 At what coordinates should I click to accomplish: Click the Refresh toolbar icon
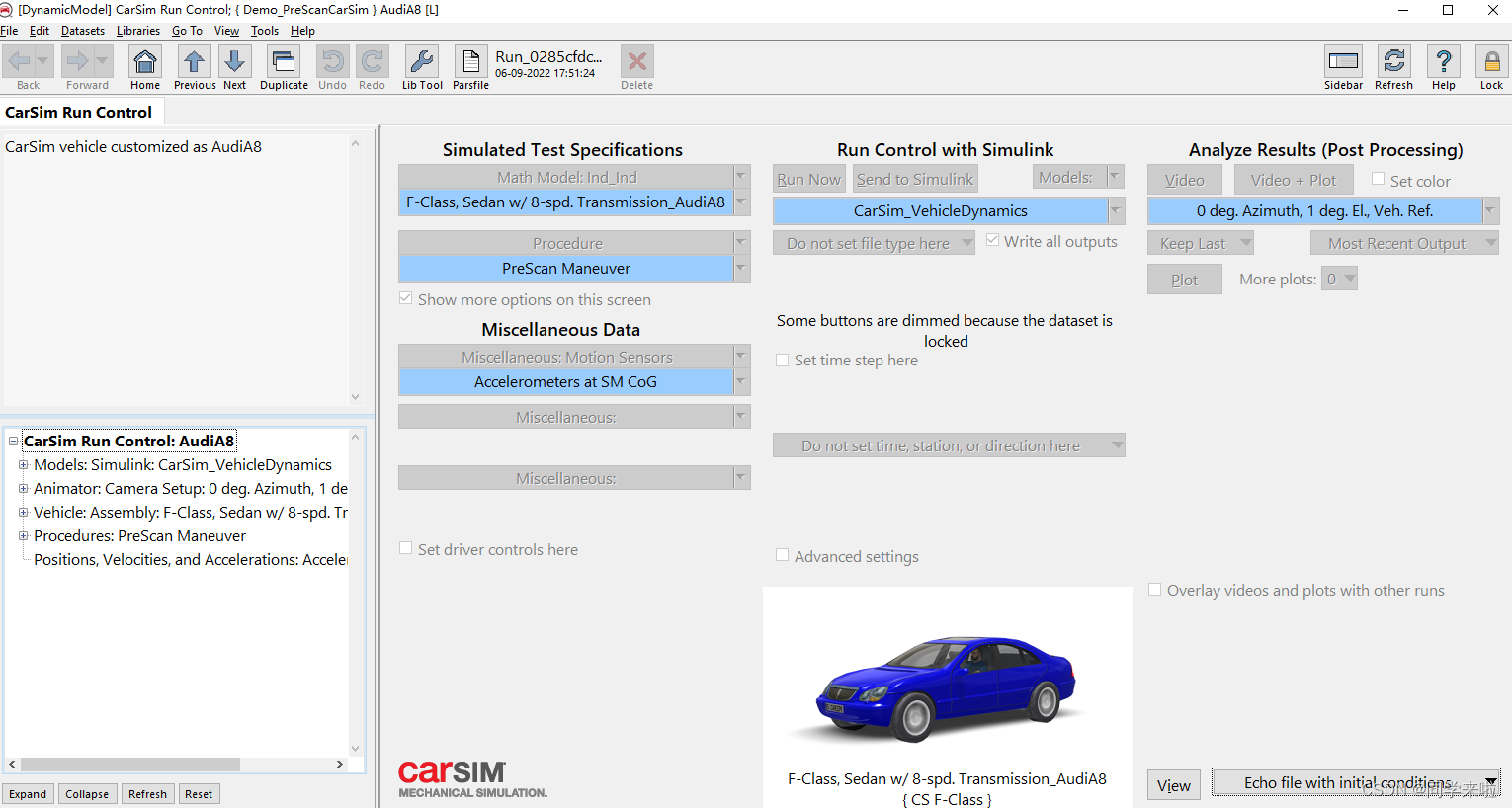point(1394,62)
